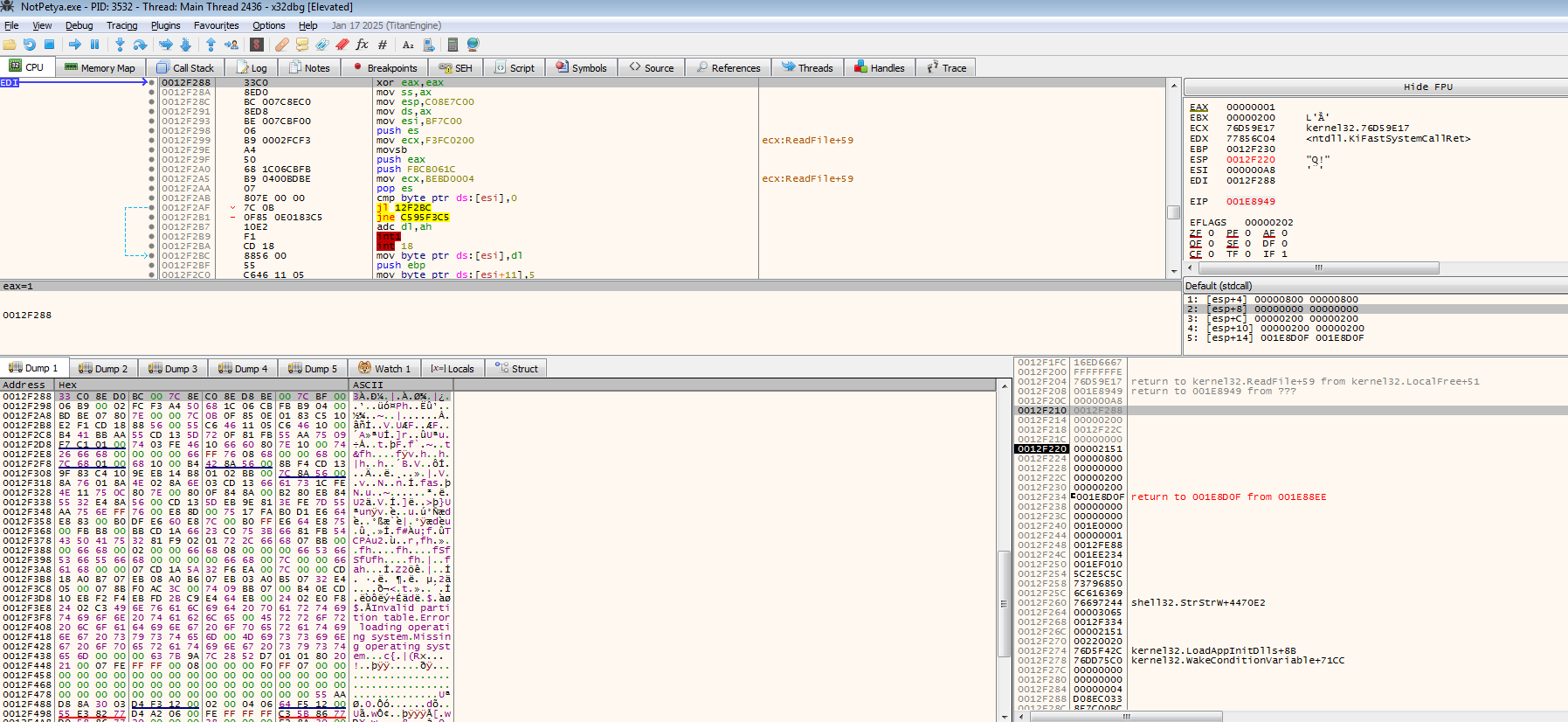Click the Trace Into toolbar icon

pos(166,45)
